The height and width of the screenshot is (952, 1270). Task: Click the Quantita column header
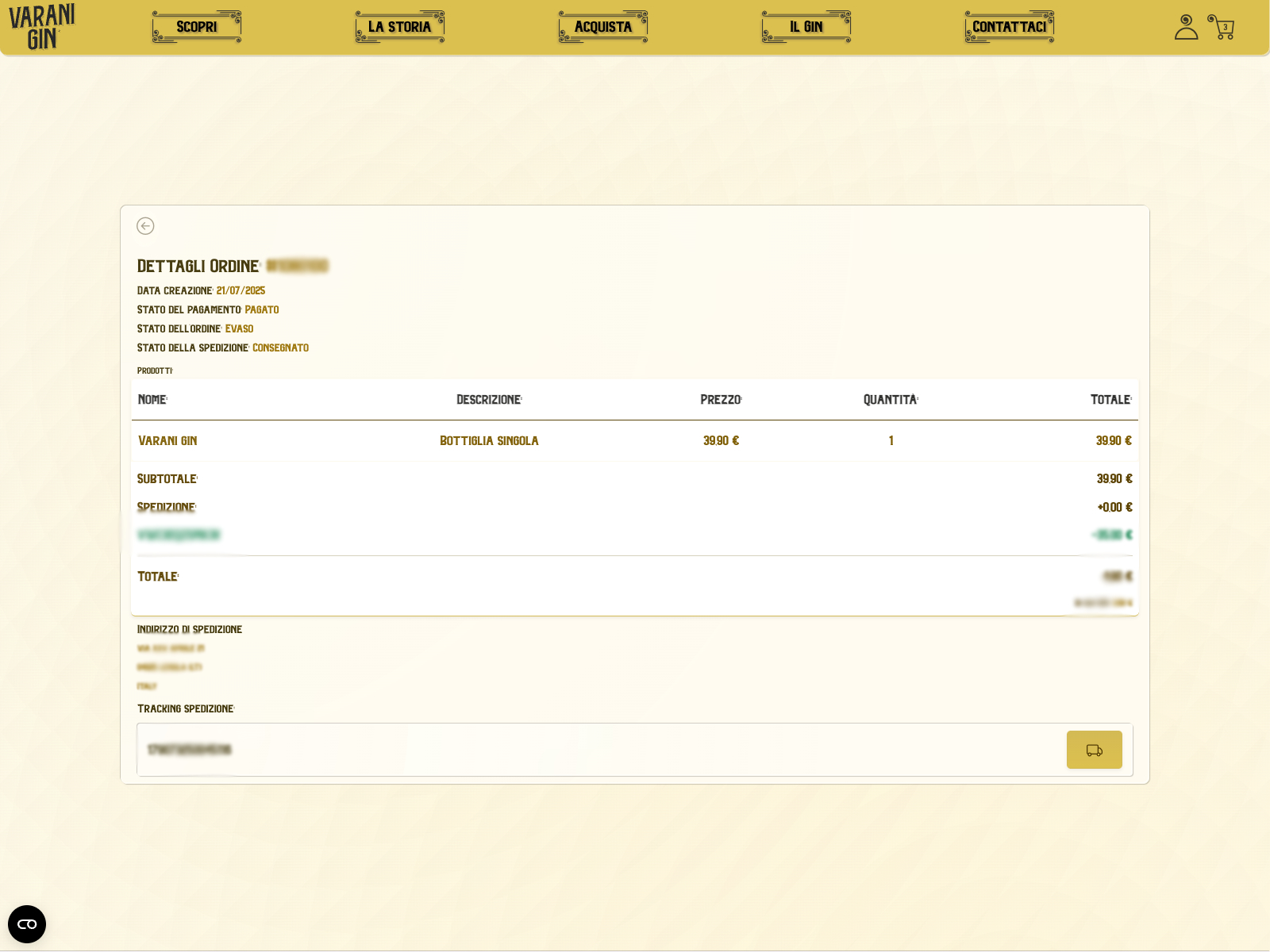891,400
